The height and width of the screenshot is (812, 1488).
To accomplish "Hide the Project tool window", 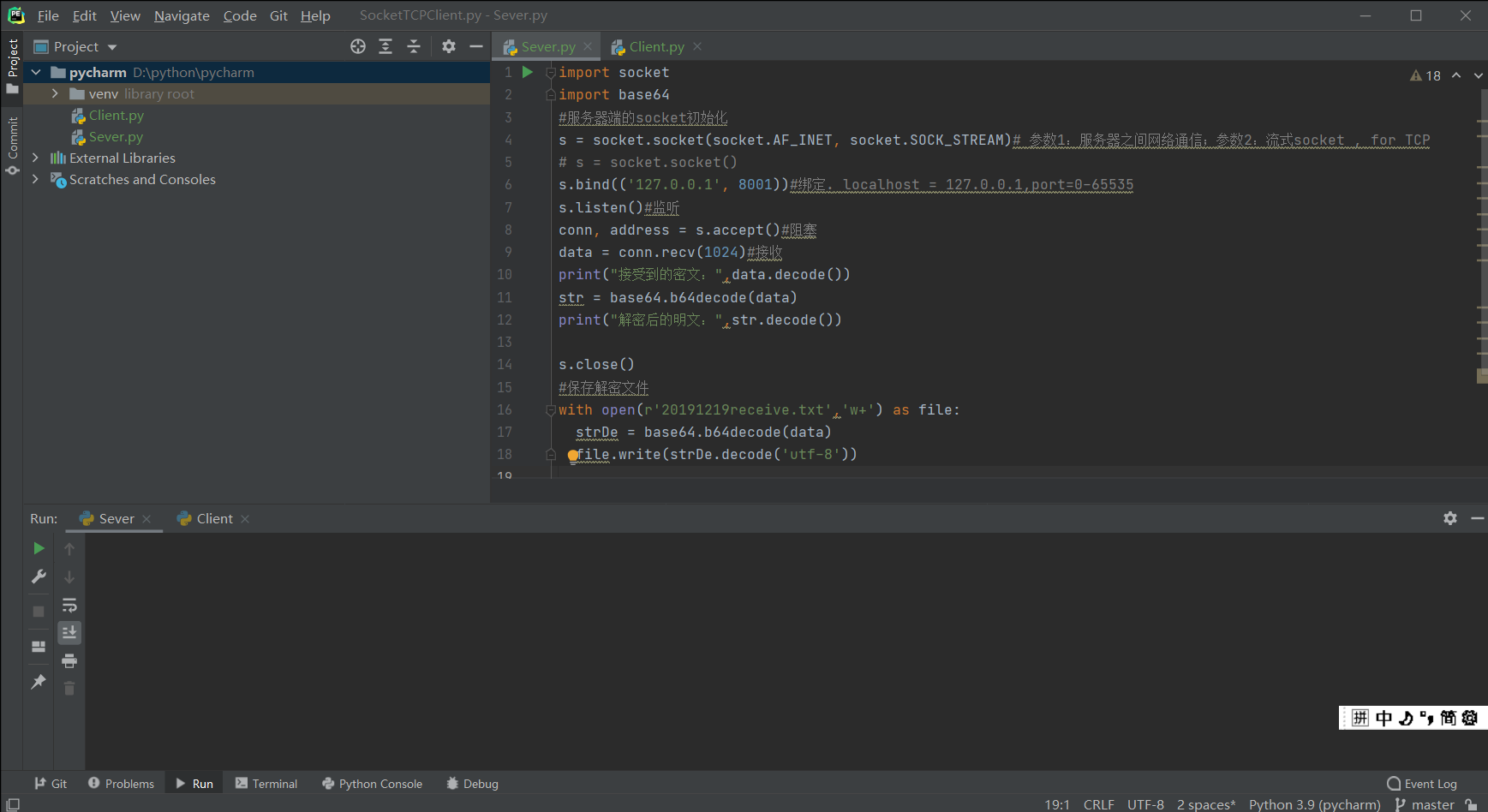I will coord(476,46).
